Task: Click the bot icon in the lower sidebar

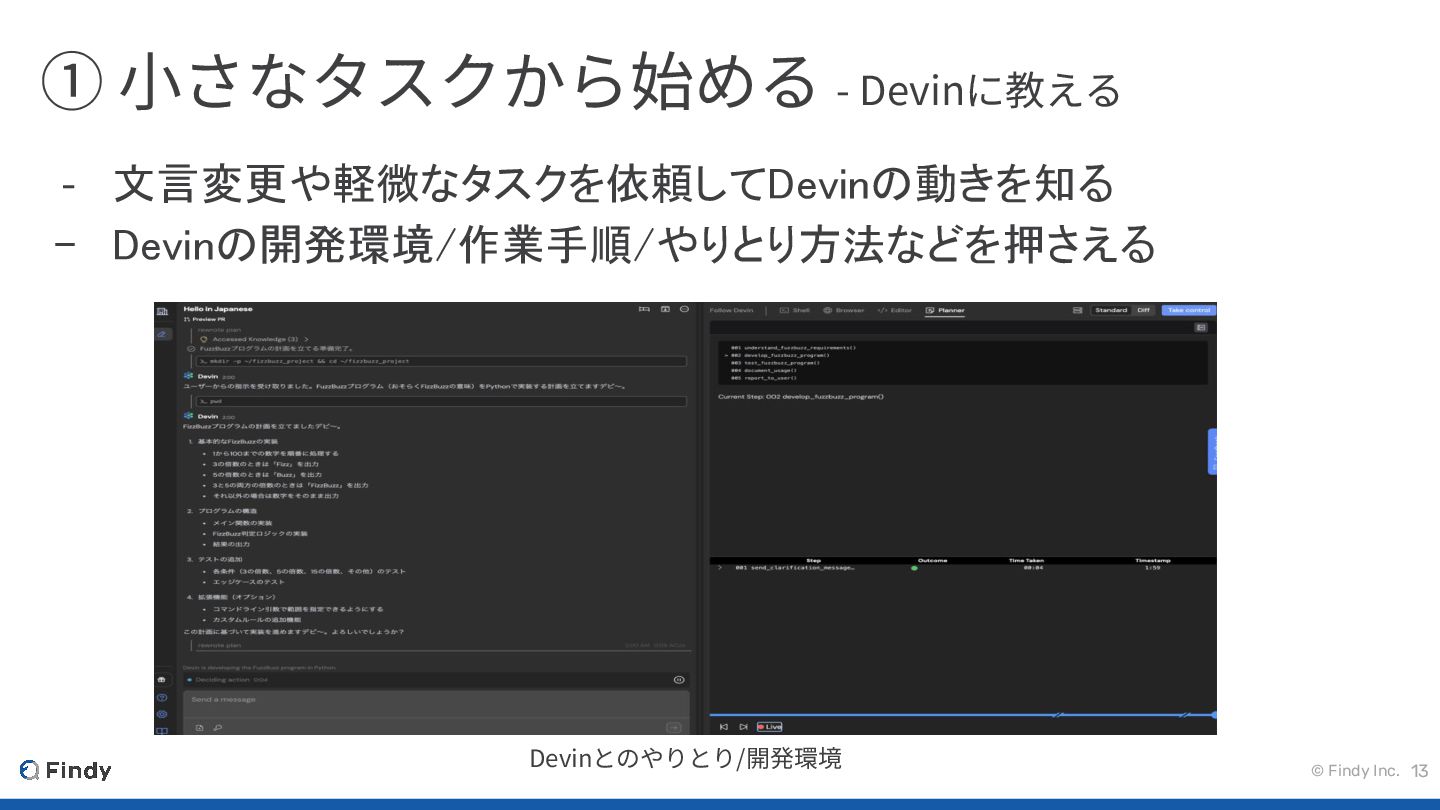Action: tap(162, 680)
